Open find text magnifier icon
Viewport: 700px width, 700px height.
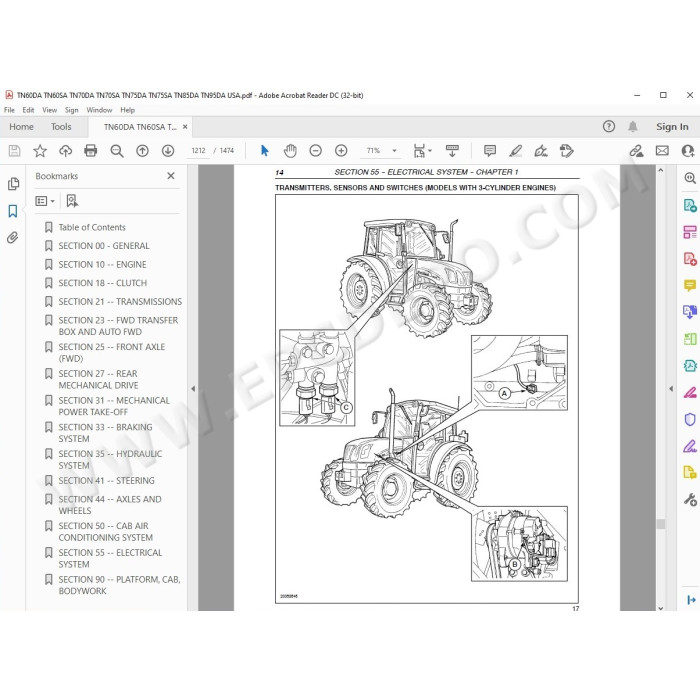117,151
